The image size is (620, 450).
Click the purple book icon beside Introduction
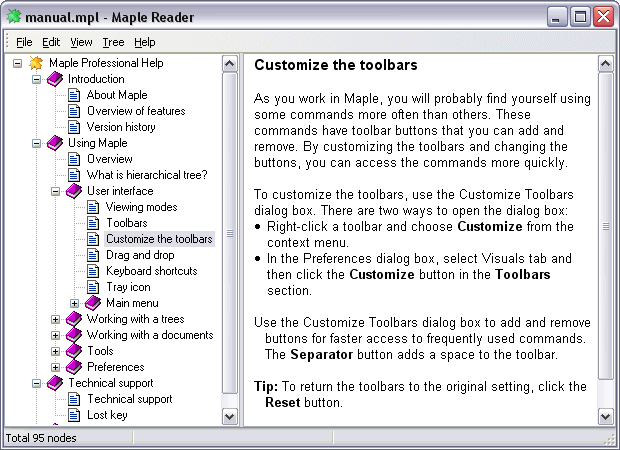[55, 79]
